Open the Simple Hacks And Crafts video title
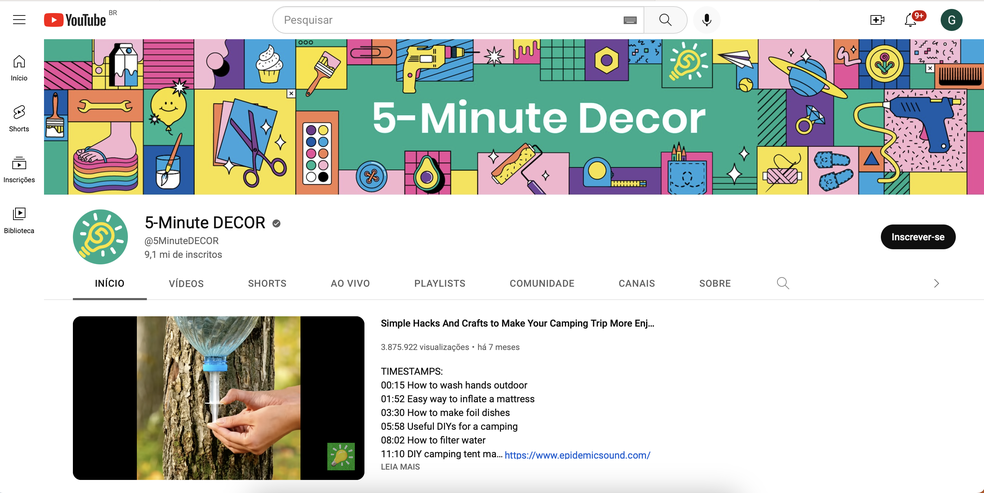 pyautogui.click(x=518, y=324)
